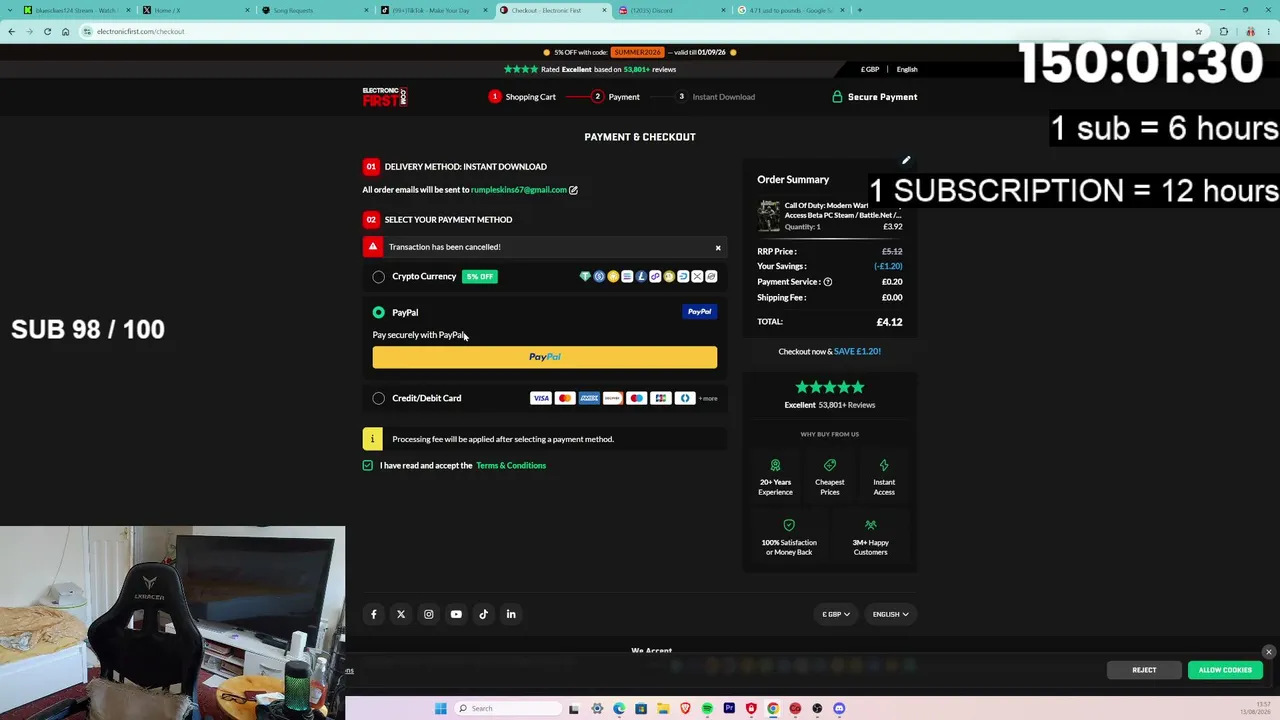This screenshot has height=720, width=1280.
Task: Click the '+ more' card options text
Action: (708, 399)
